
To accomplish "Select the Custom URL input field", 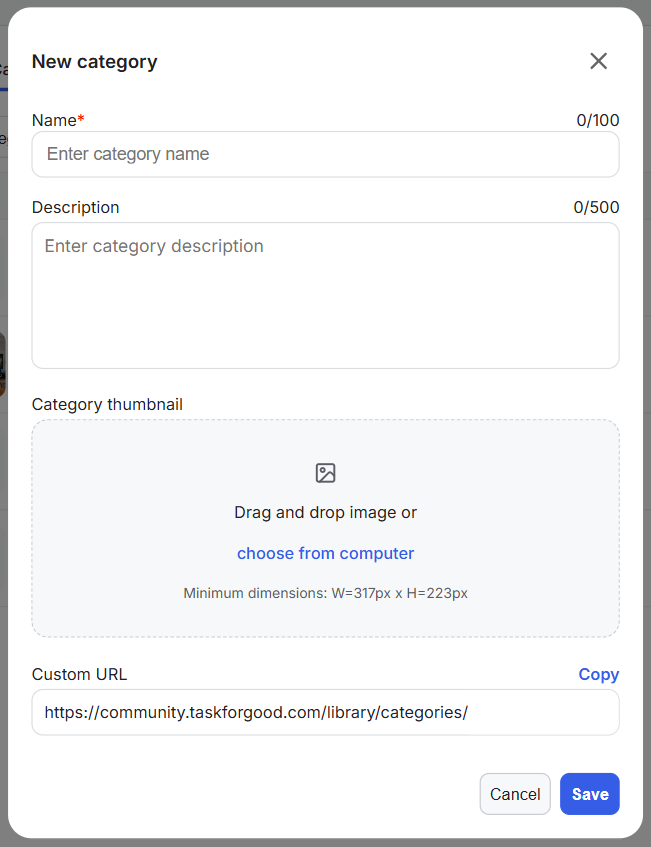I will [x=325, y=712].
